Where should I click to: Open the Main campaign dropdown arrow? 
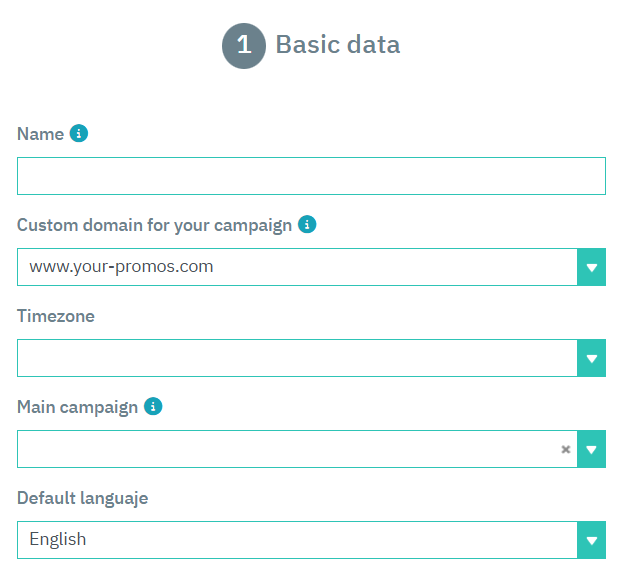(592, 449)
